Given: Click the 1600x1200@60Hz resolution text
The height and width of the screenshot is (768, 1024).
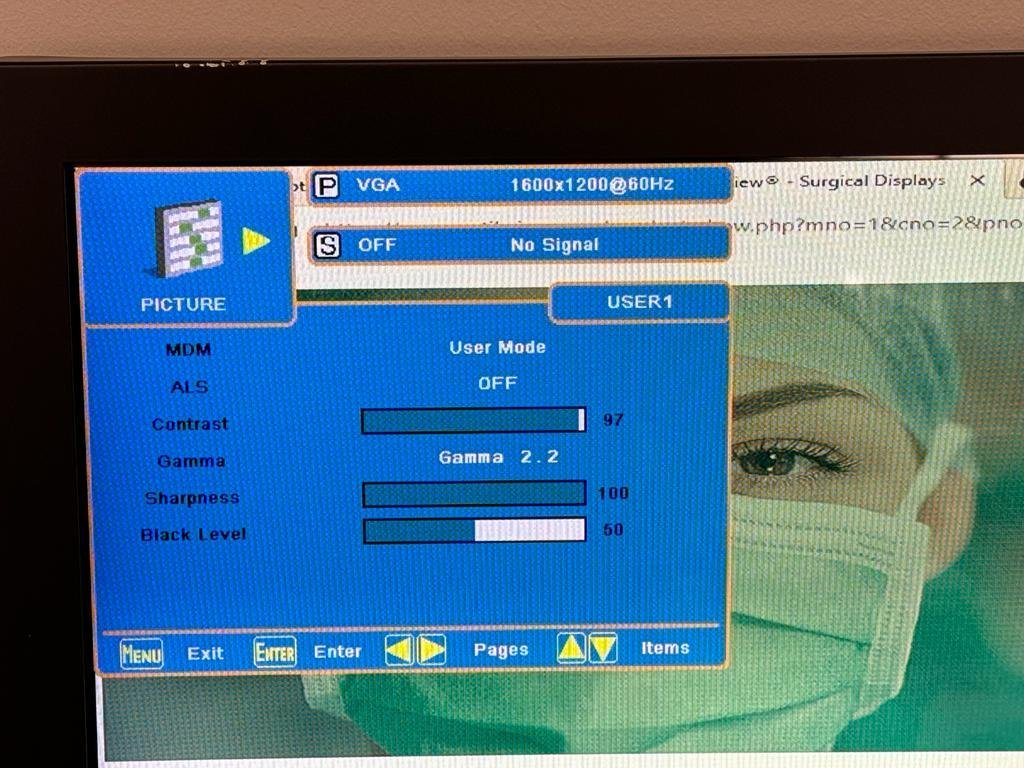Looking at the screenshot, I should point(592,185).
